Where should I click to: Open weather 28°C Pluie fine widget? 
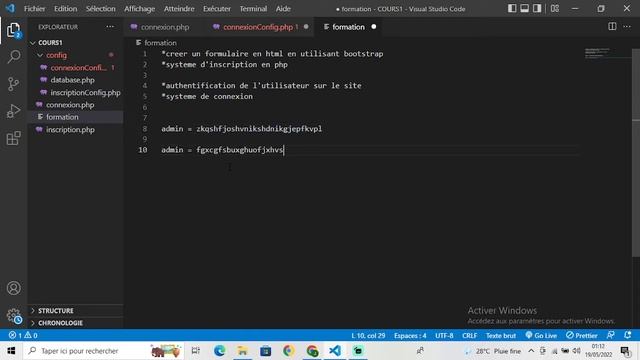pyautogui.click(x=493, y=351)
